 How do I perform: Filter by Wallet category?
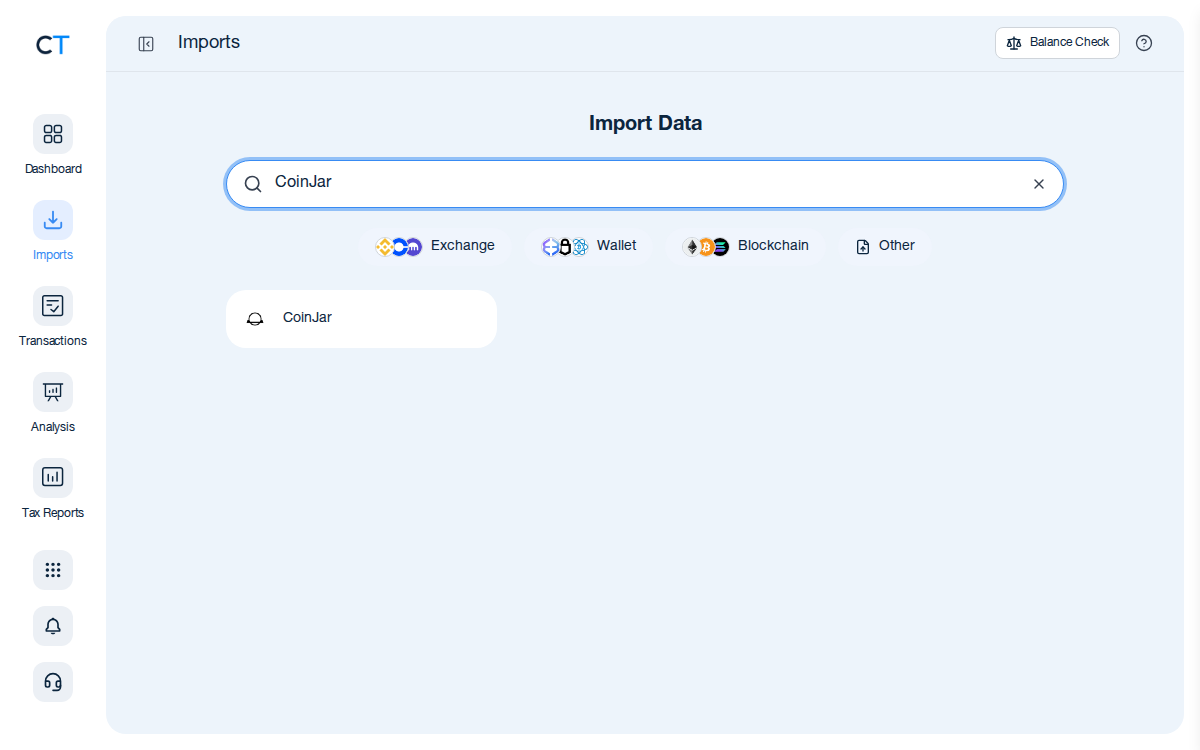click(x=589, y=246)
